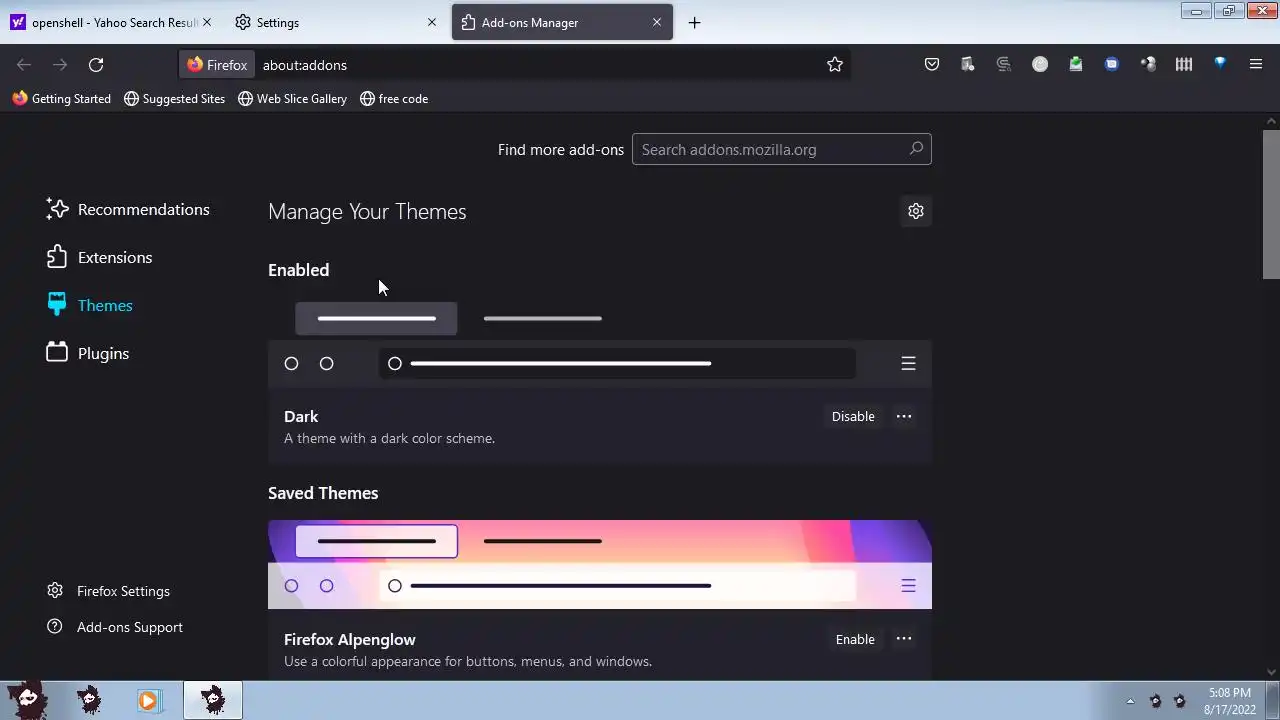Viewport: 1280px width, 720px height.
Task: Open Add-ons Support link
Action: click(114, 627)
